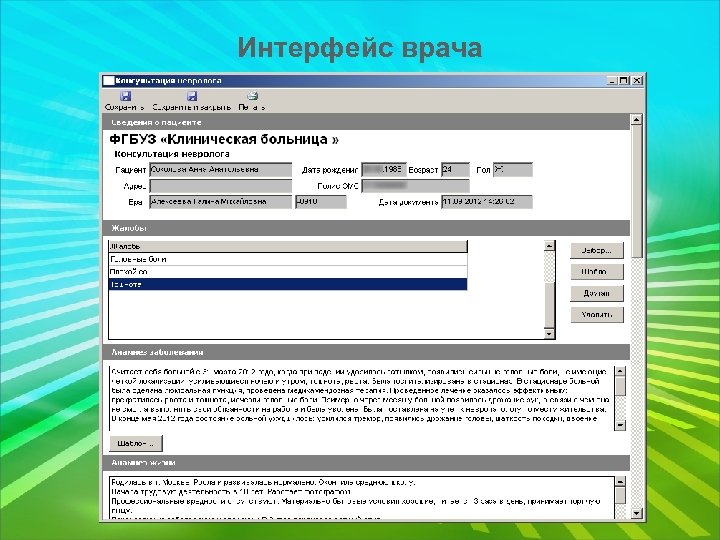Click the Возраст field showing 24
This screenshot has width=720, height=540.
point(455,169)
